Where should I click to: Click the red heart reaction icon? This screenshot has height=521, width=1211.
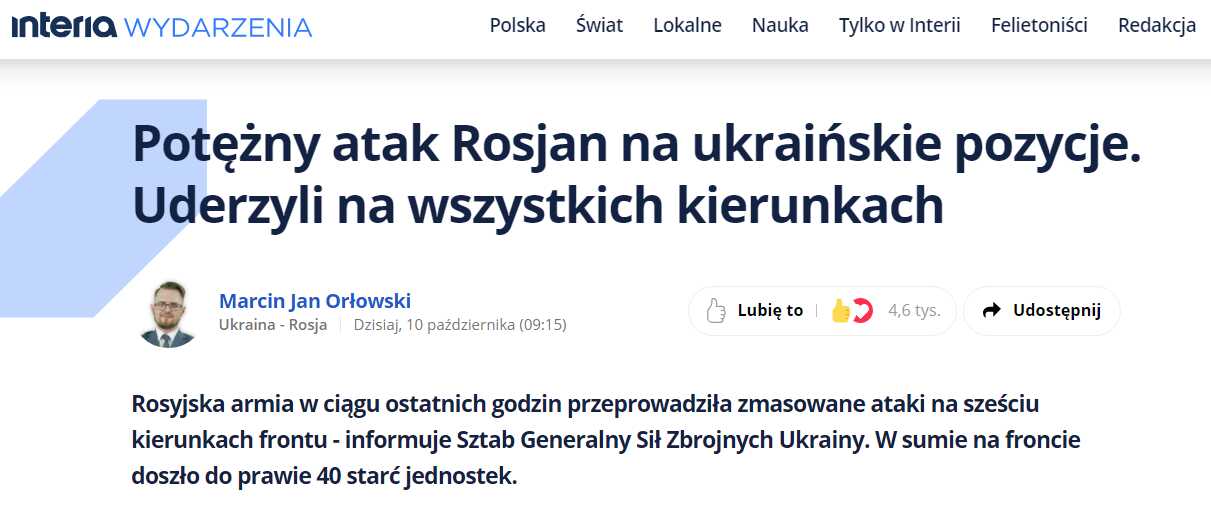coord(862,311)
